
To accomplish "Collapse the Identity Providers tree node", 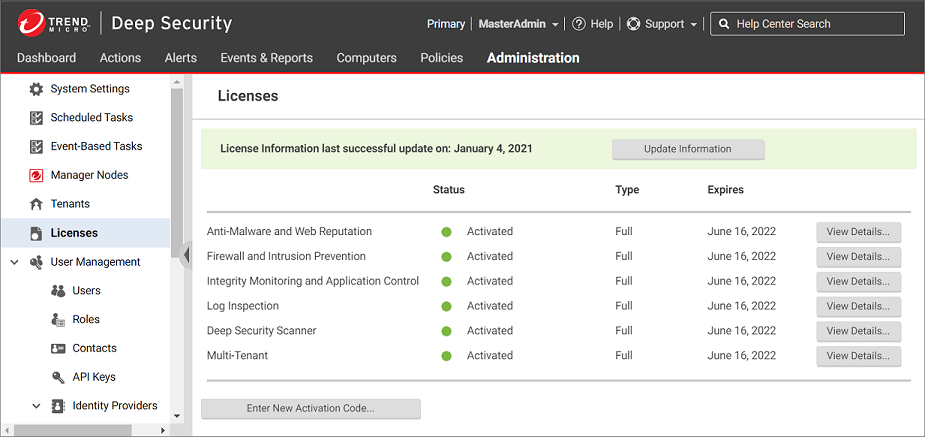I will pos(36,406).
